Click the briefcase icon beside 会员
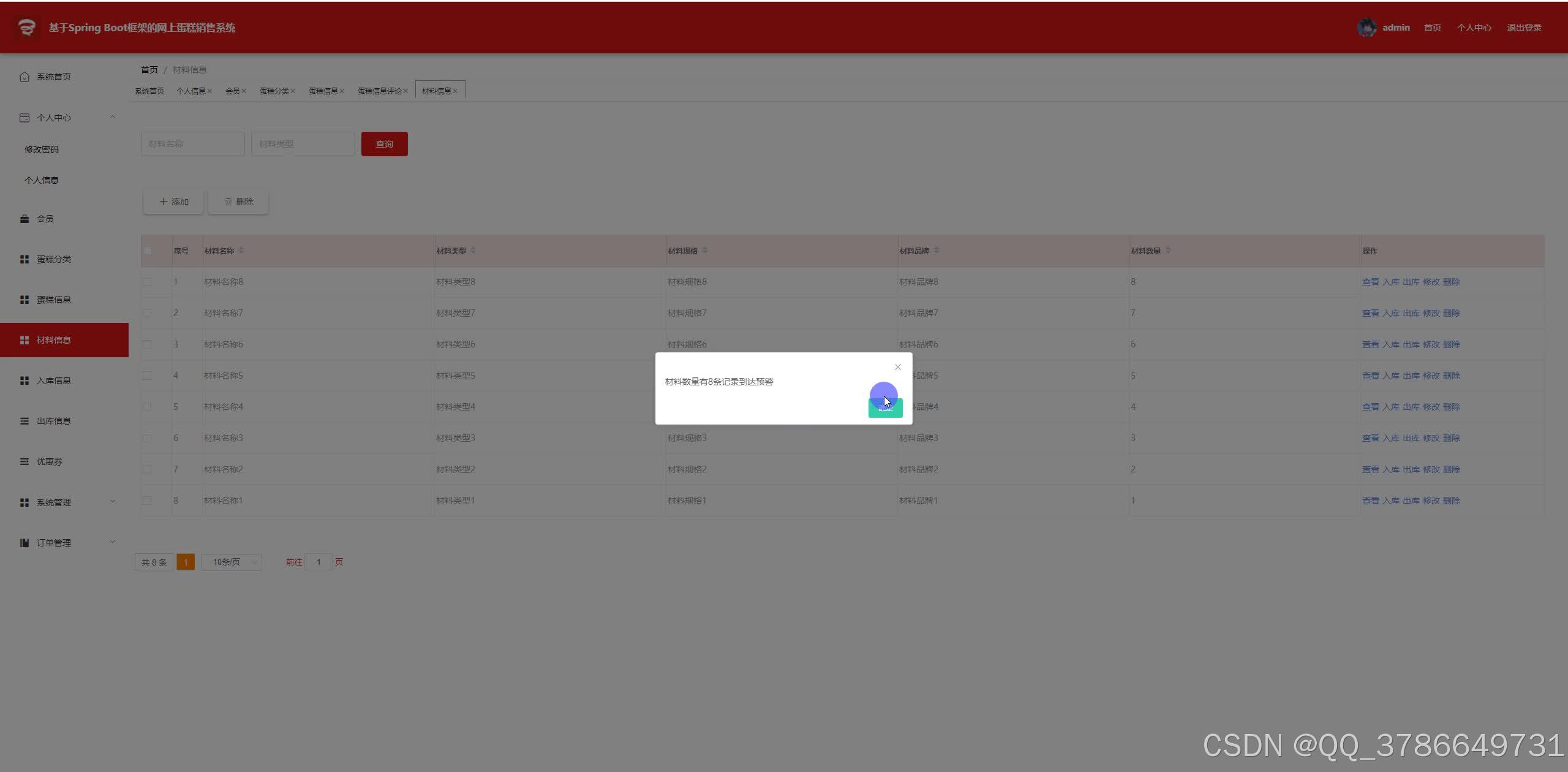The width and height of the screenshot is (1568, 772). 24,219
